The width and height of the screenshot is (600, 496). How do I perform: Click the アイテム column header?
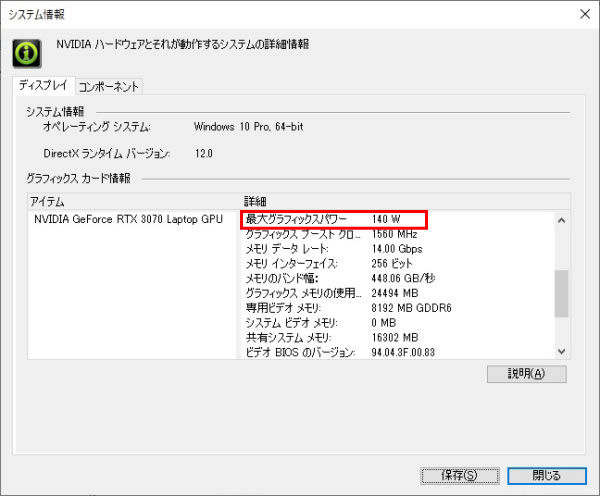coord(47,202)
